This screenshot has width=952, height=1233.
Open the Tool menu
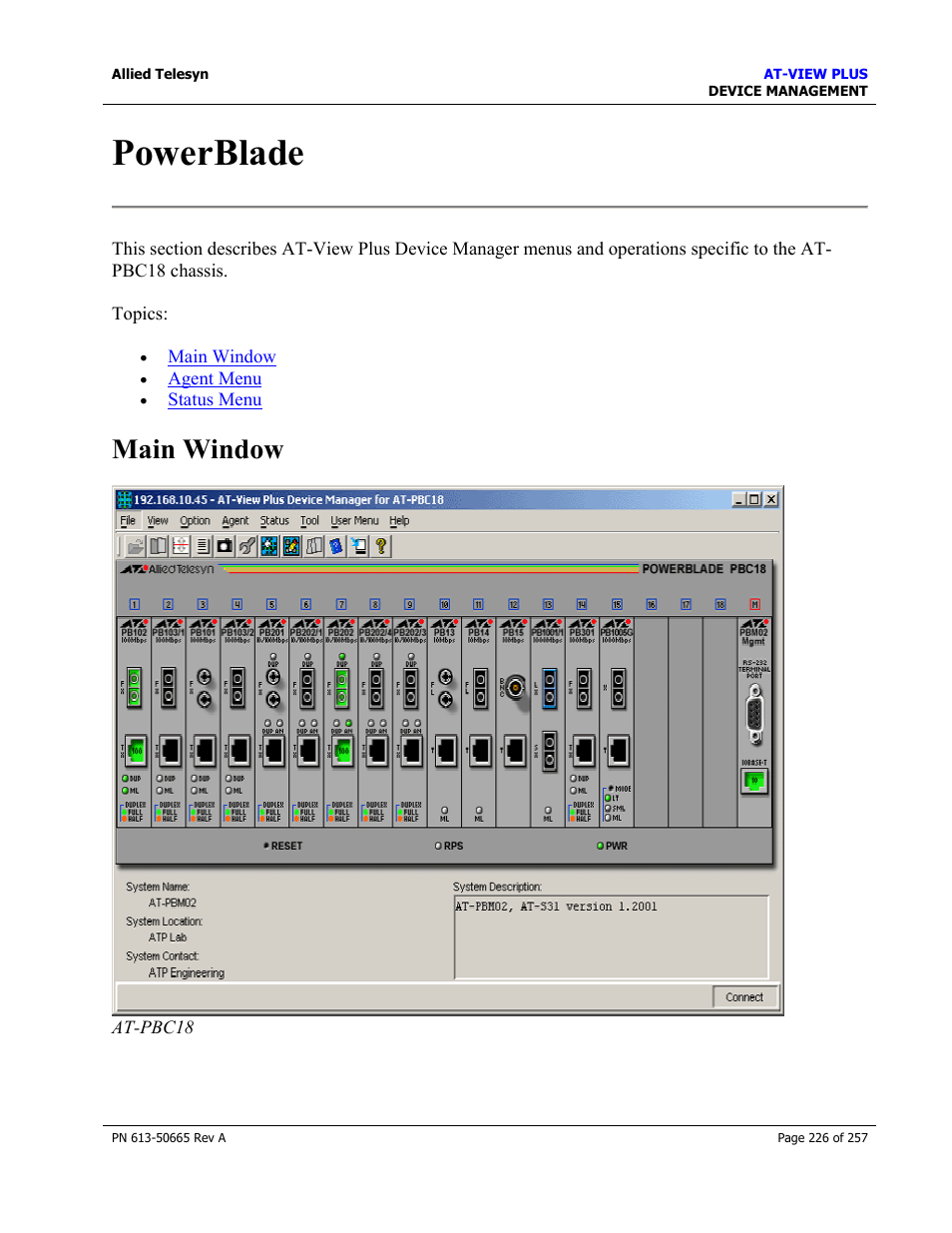(x=309, y=521)
